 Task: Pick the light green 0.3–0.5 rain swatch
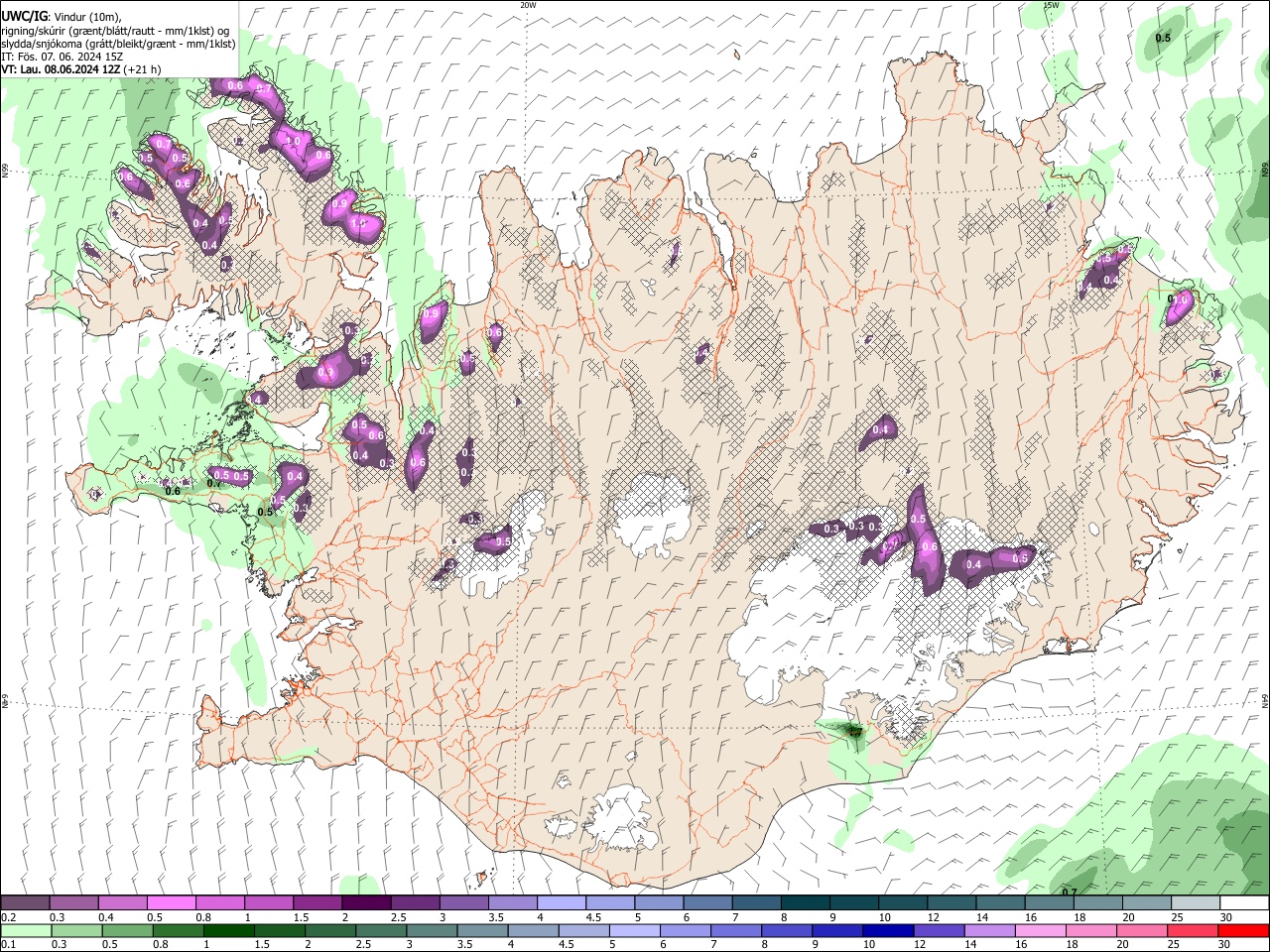pos(76,930)
